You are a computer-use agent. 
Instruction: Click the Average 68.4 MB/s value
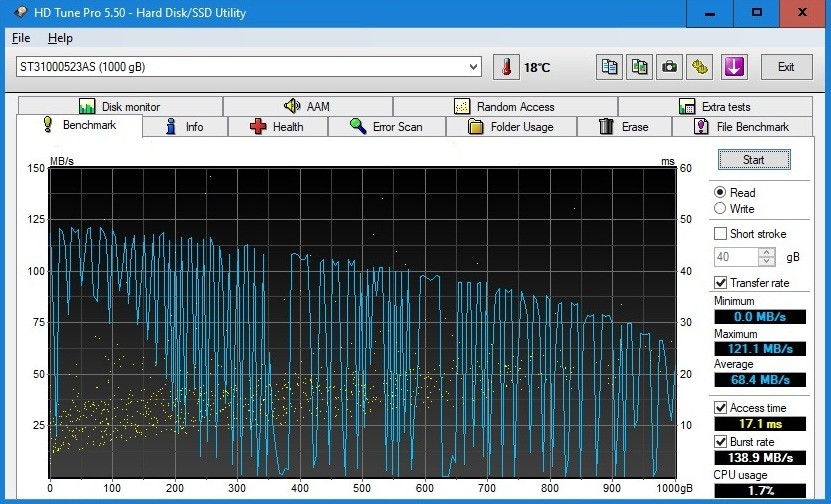tap(760, 379)
